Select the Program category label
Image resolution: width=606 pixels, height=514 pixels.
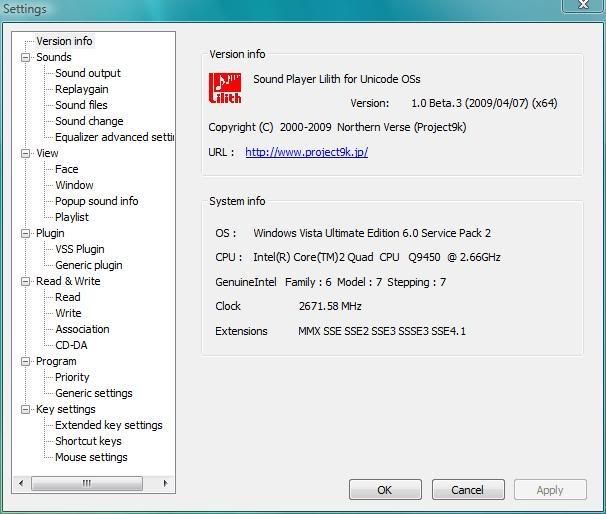point(56,361)
